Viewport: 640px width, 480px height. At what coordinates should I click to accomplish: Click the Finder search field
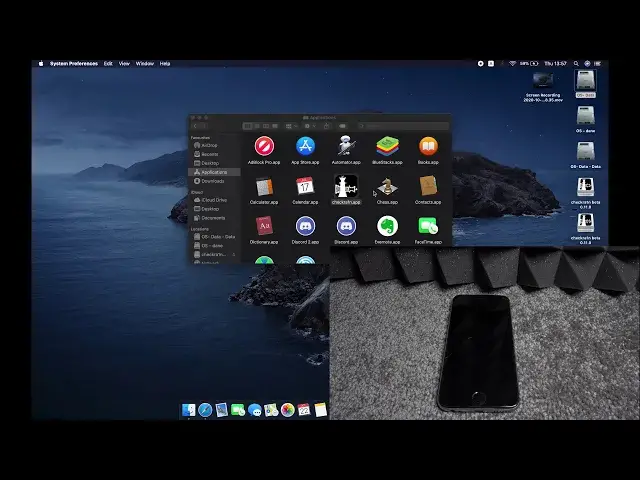coord(403,126)
